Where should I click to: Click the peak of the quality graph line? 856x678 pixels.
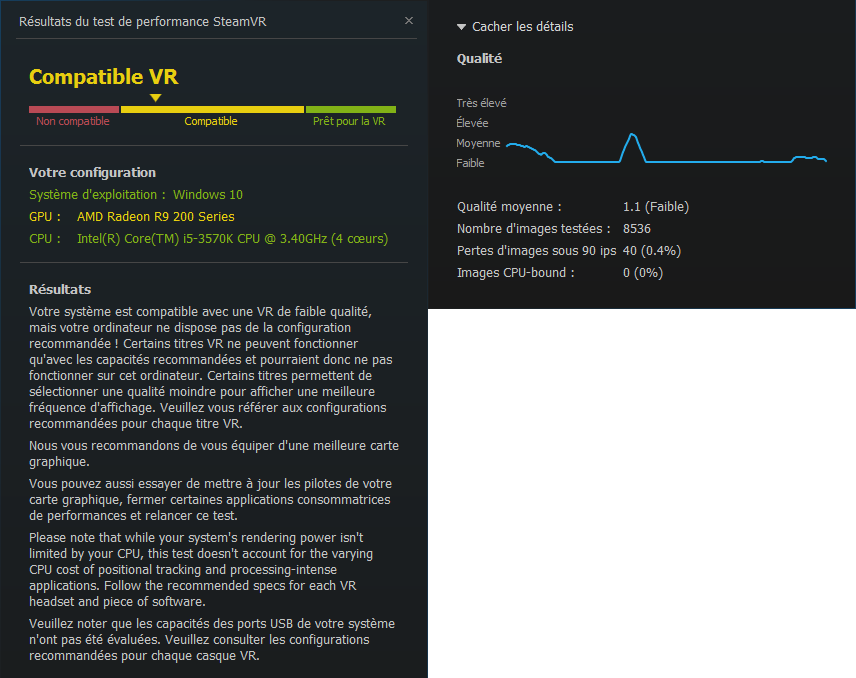tap(632, 134)
